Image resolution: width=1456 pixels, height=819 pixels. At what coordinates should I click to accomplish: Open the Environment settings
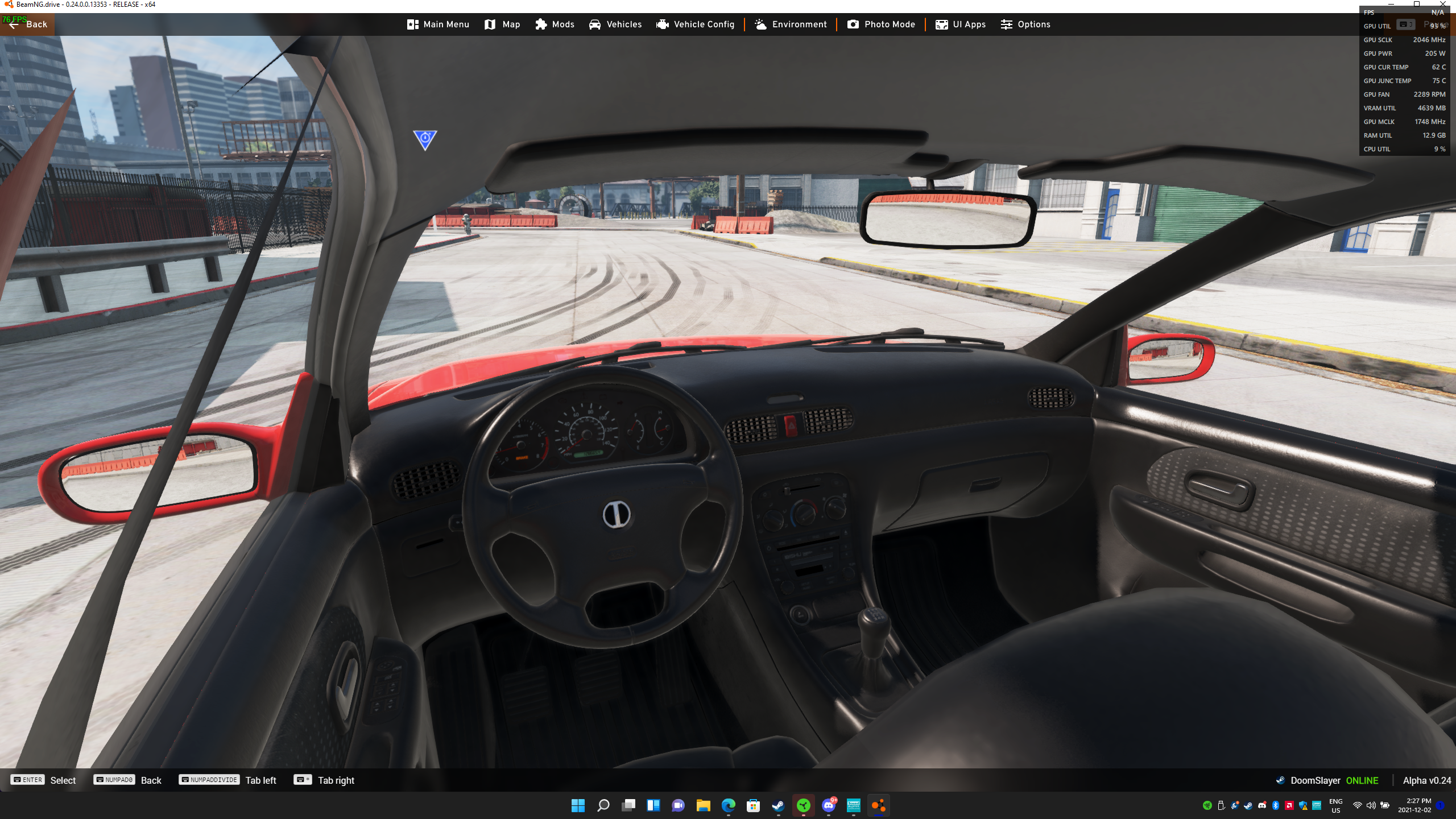791,24
